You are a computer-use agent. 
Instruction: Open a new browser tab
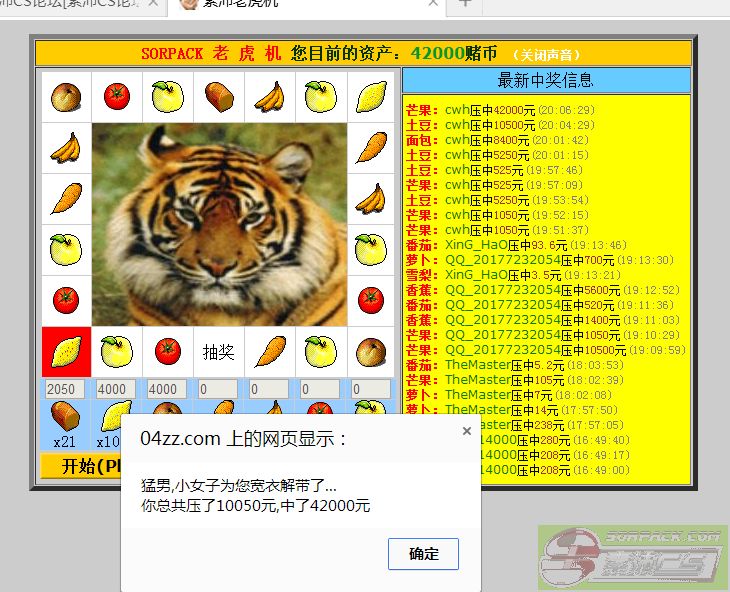point(464,3)
